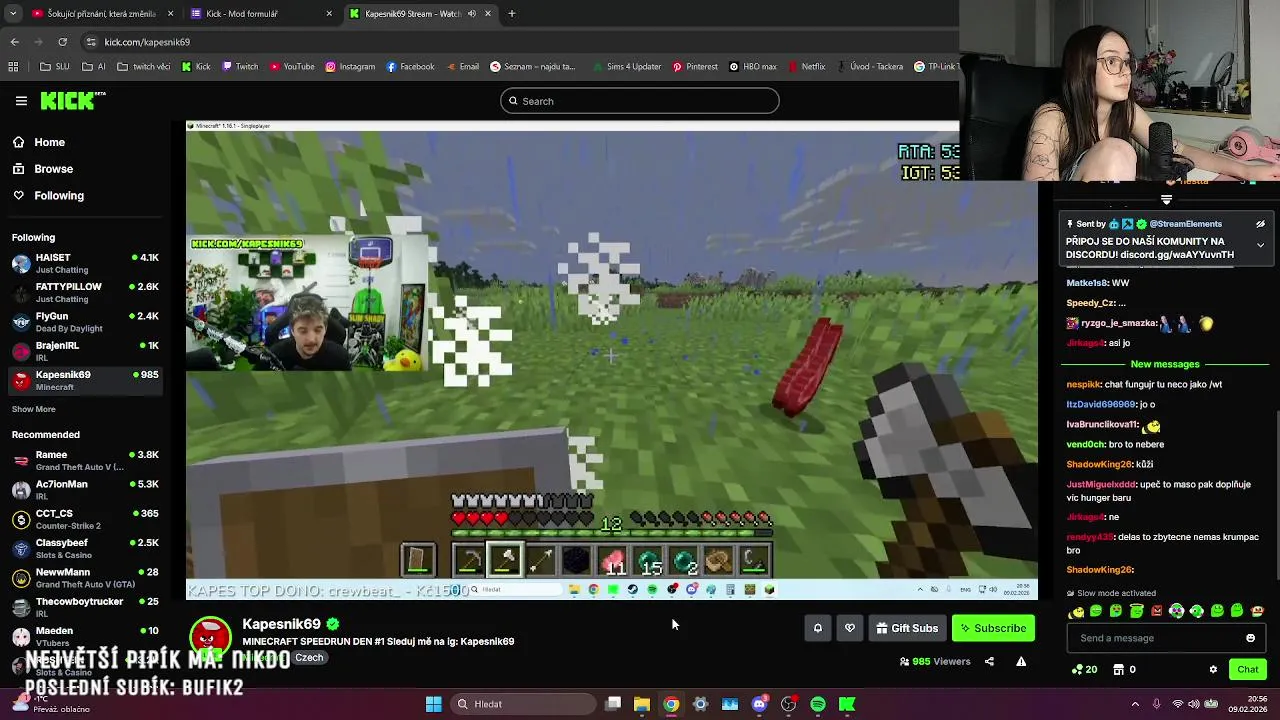This screenshot has width=1280, height=720.
Task: Collapse the chat top leaderboard handle
Action: click(1166, 200)
